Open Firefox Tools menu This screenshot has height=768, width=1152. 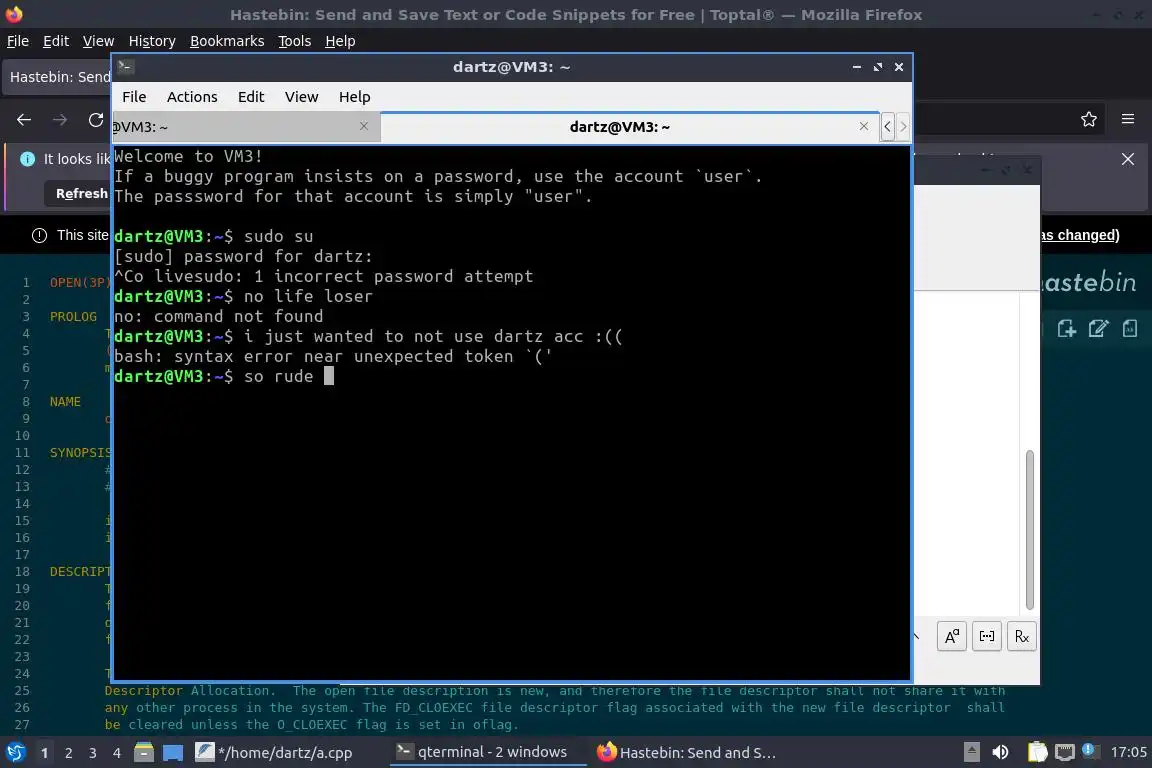click(295, 41)
